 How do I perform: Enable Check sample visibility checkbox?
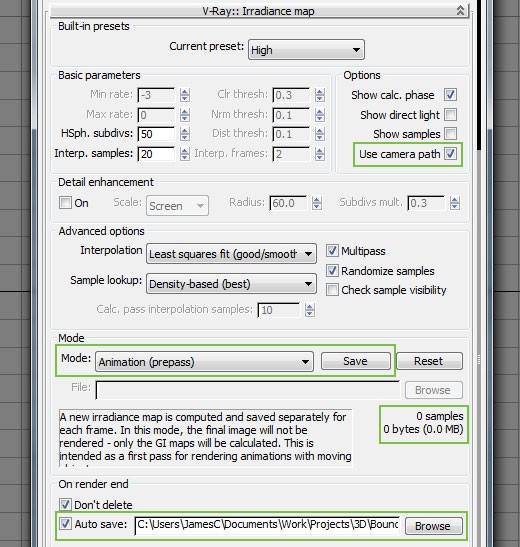point(332,290)
